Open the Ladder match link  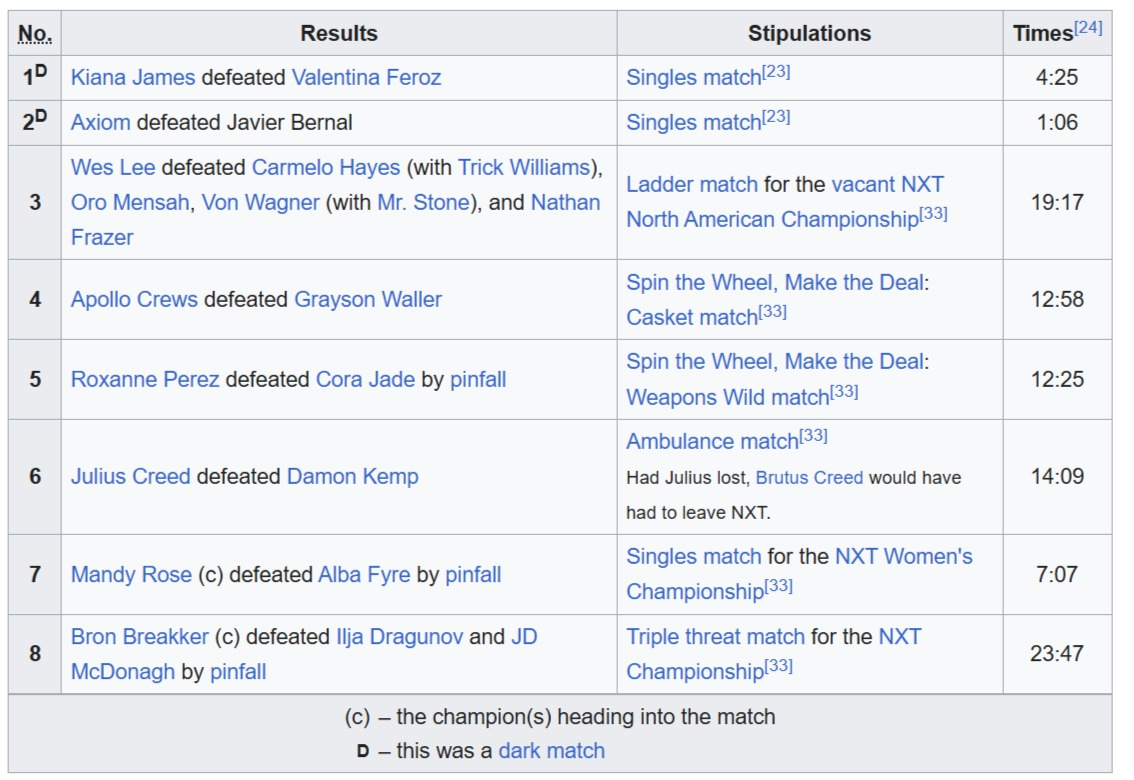coord(692,184)
